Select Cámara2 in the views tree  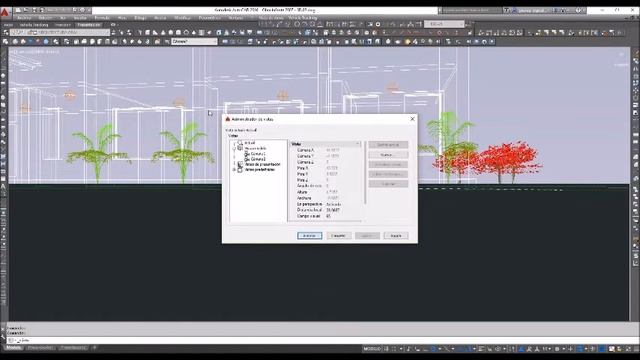(x=258, y=159)
